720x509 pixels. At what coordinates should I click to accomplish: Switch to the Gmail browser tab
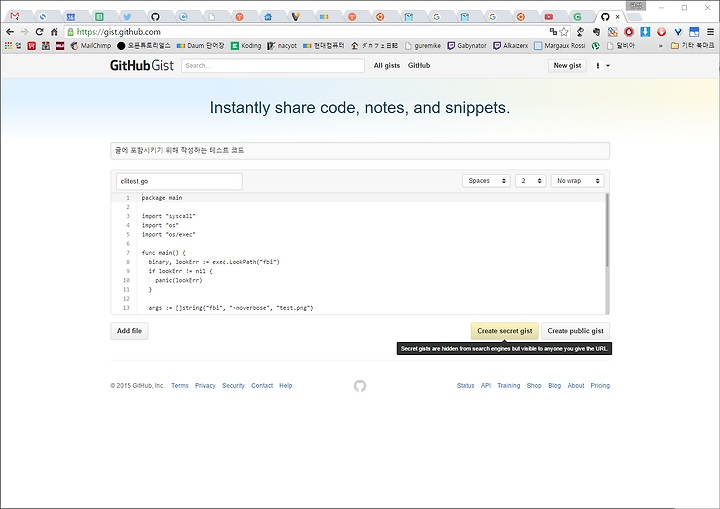coord(15,17)
